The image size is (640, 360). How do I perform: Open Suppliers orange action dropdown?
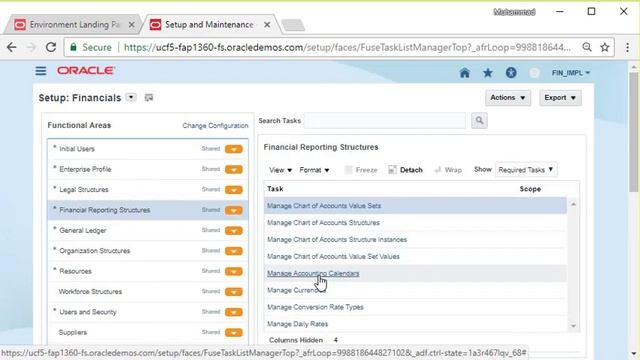tap(233, 333)
